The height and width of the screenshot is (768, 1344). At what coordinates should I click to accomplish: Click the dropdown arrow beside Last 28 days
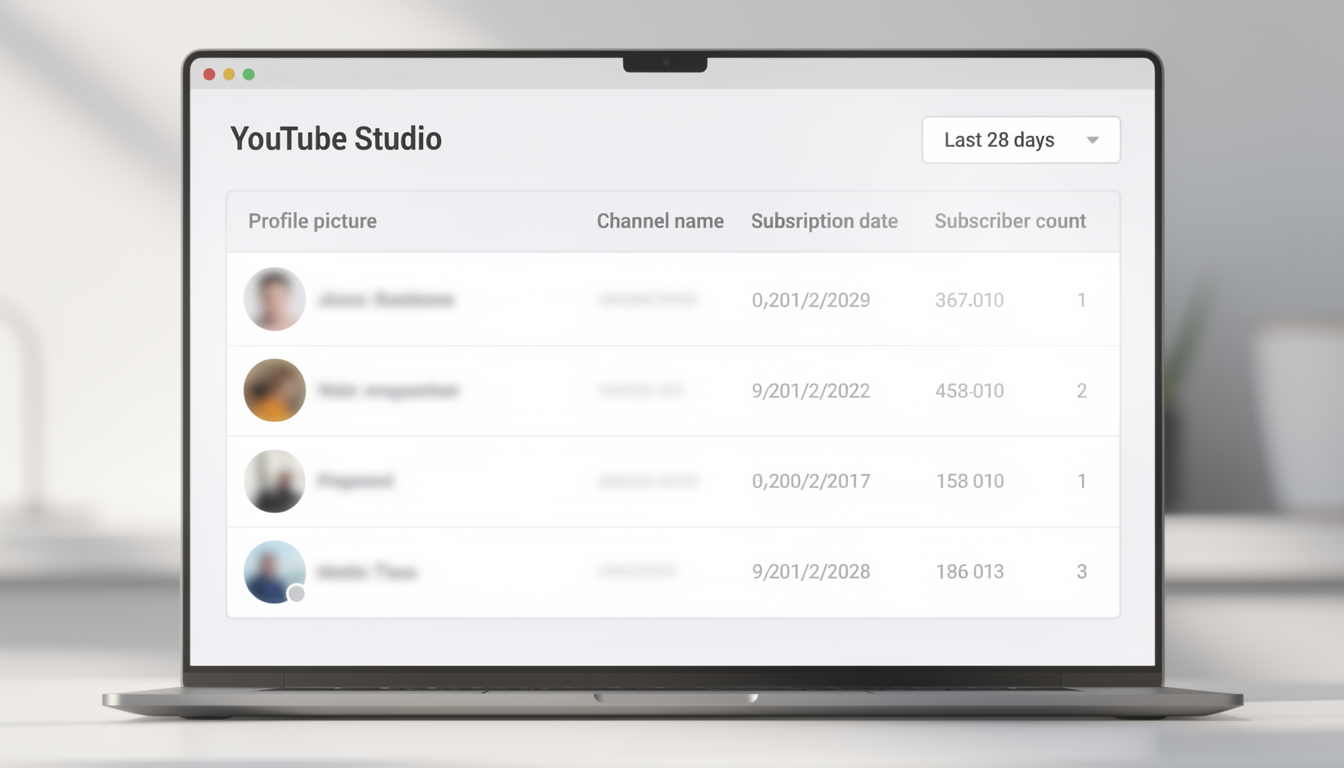pos(1092,140)
